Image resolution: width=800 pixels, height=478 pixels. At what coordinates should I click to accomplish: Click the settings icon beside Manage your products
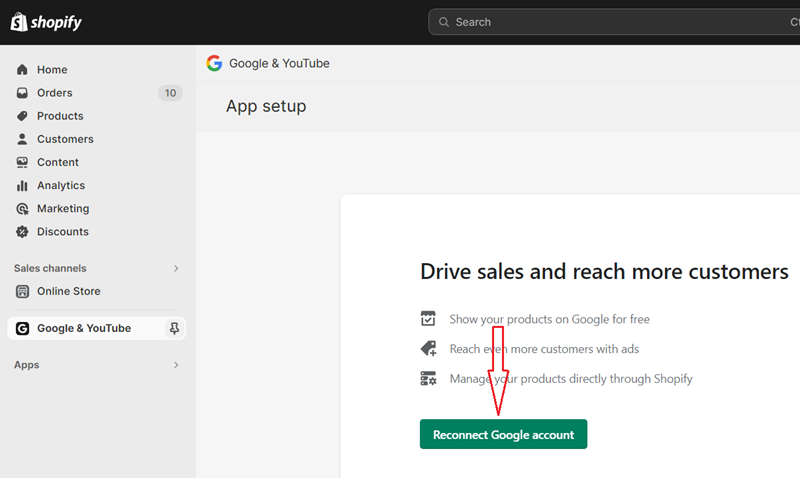428,379
